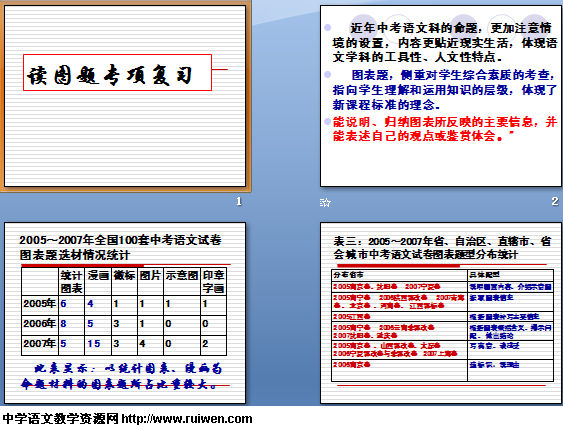Click the animation star icon below slide 2
Screen dimensions: 563x426
tap(325, 203)
